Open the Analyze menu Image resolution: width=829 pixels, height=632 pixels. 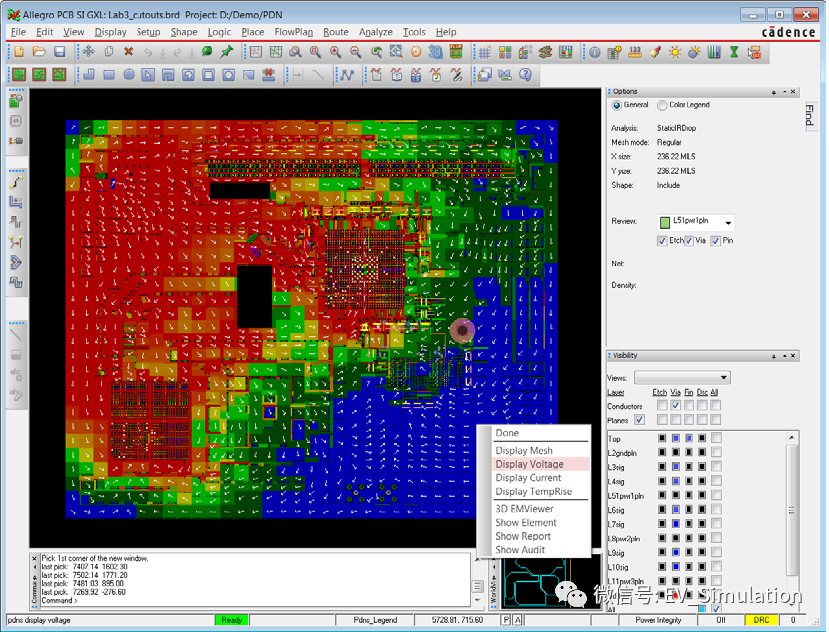pyautogui.click(x=375, y=32)
